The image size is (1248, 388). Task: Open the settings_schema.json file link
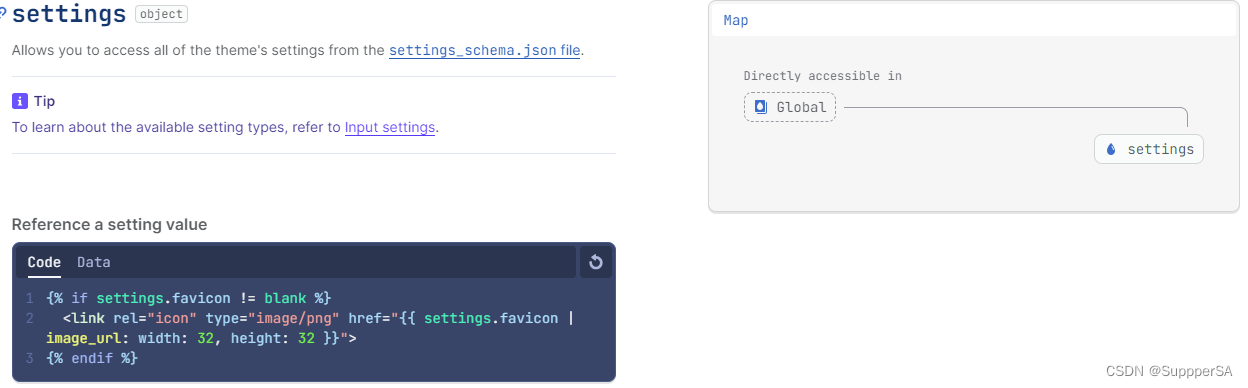(485, 50)
